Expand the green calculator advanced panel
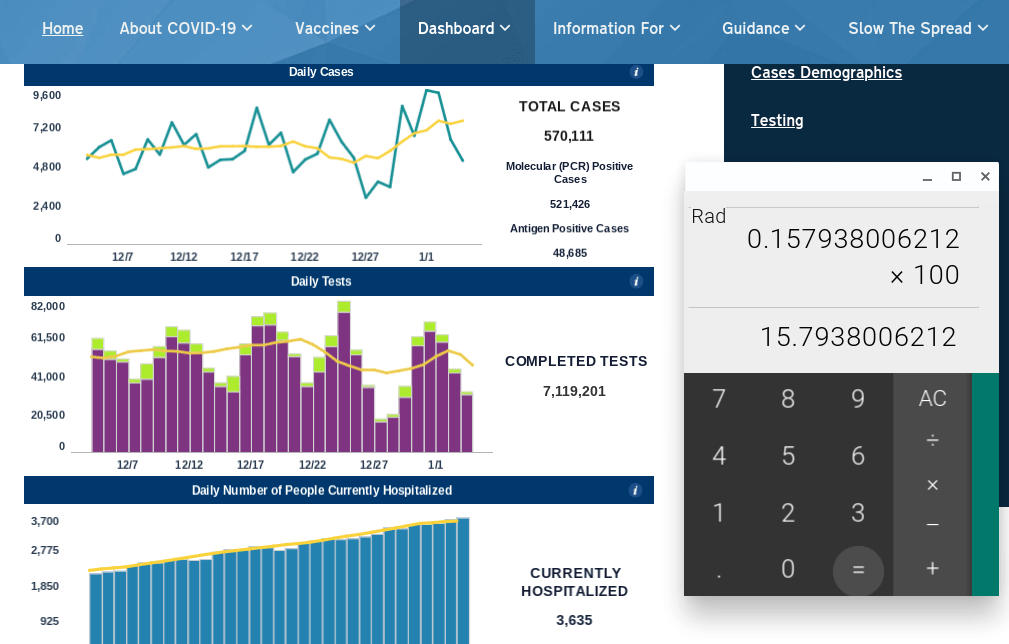1009x644 pixels. pyautogui.click(x=985, y=484)
